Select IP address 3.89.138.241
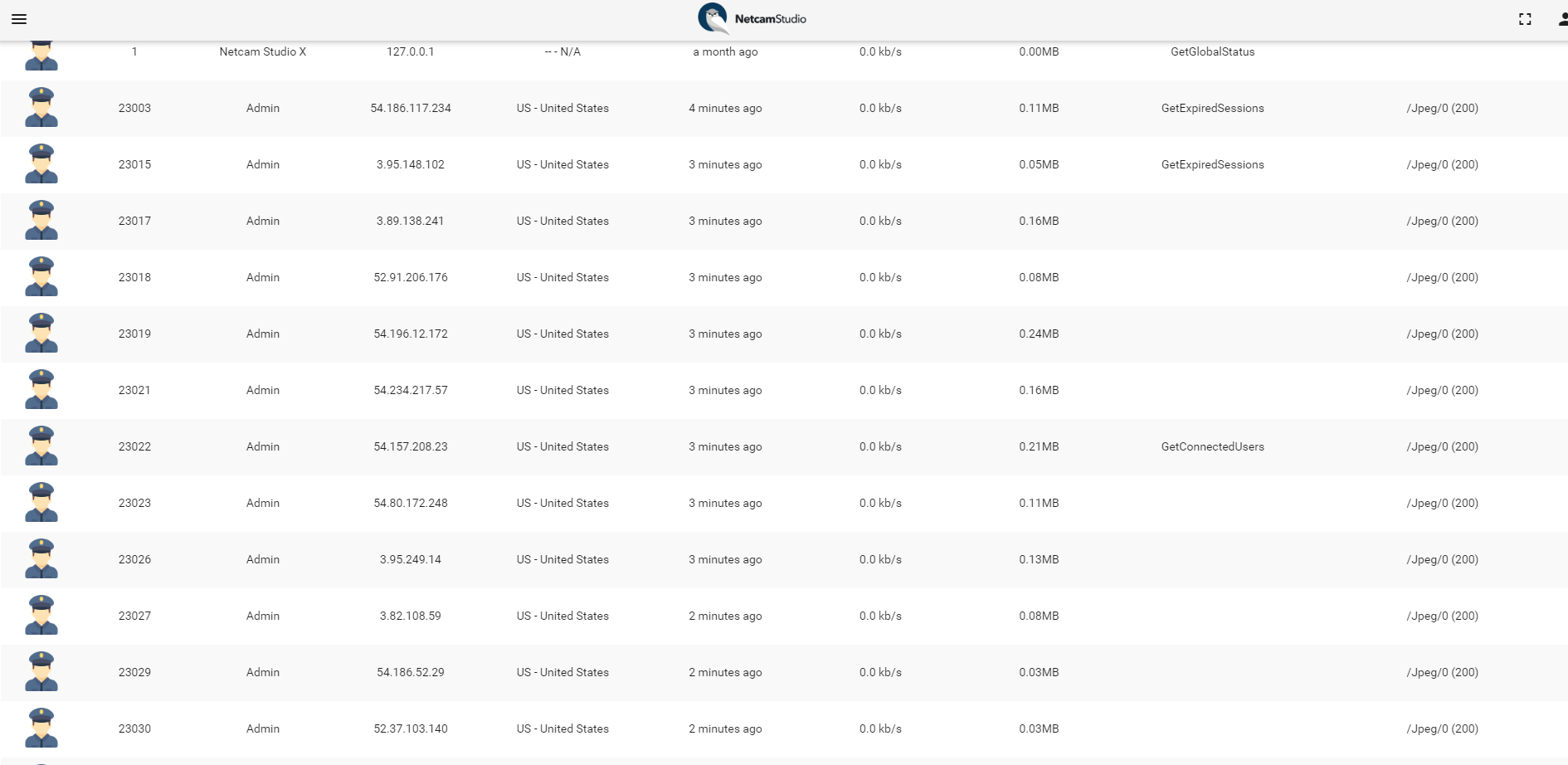This screenshot has height=765, width=1568. click(x=411, y=221)
